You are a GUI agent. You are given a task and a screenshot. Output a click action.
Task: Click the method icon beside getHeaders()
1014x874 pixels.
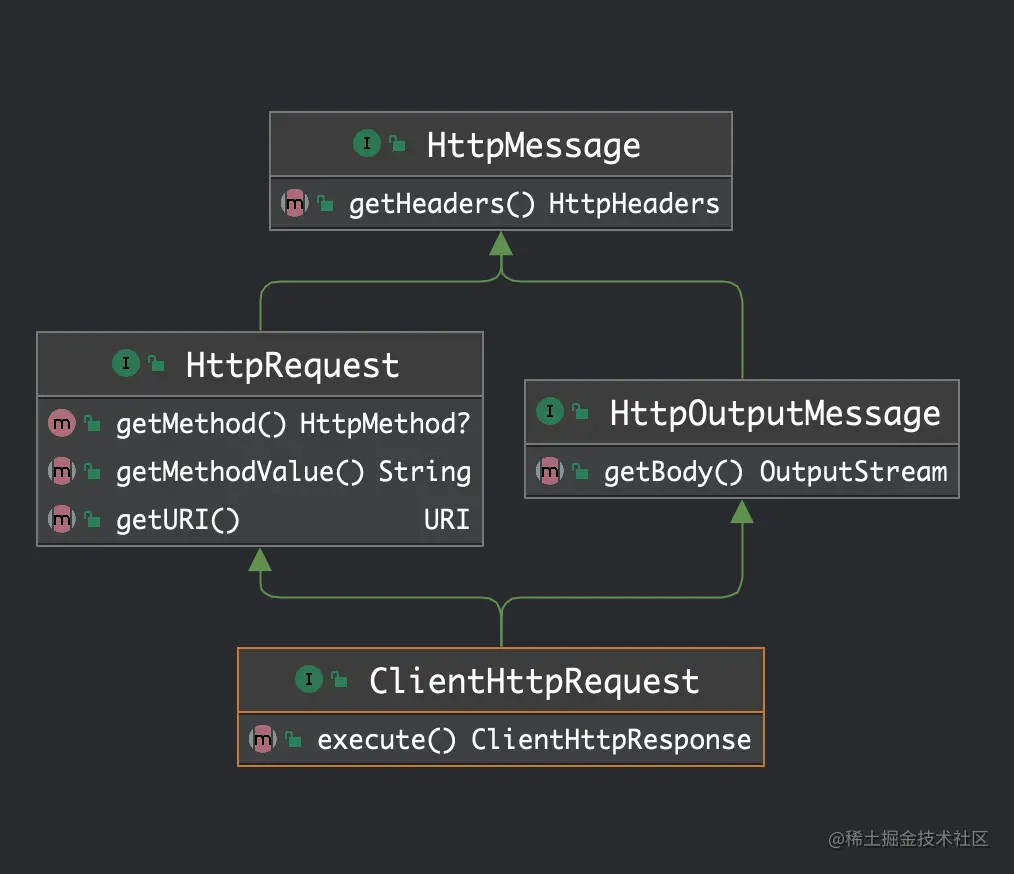click(295, 204)
